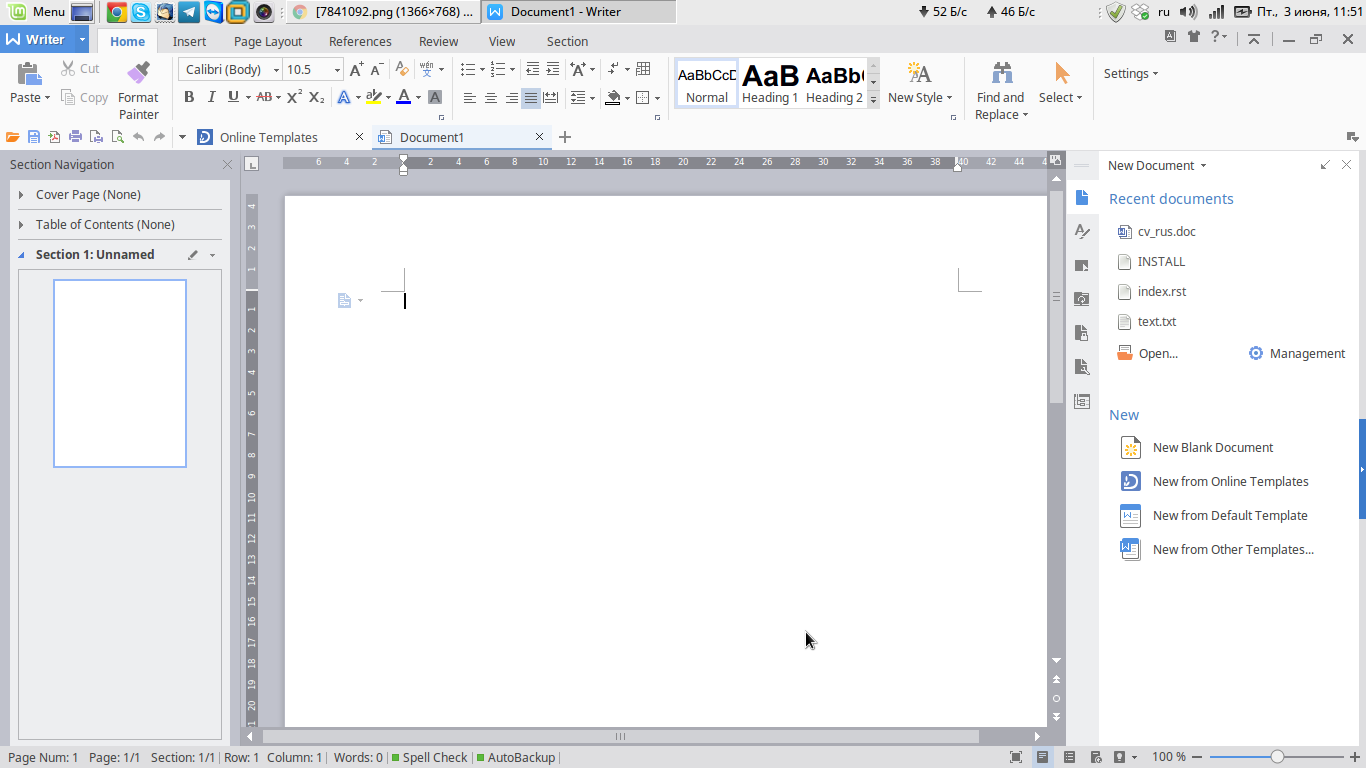Export to PDF from quick toolbar
The image size is (1366, 768).
click(54, 137)
